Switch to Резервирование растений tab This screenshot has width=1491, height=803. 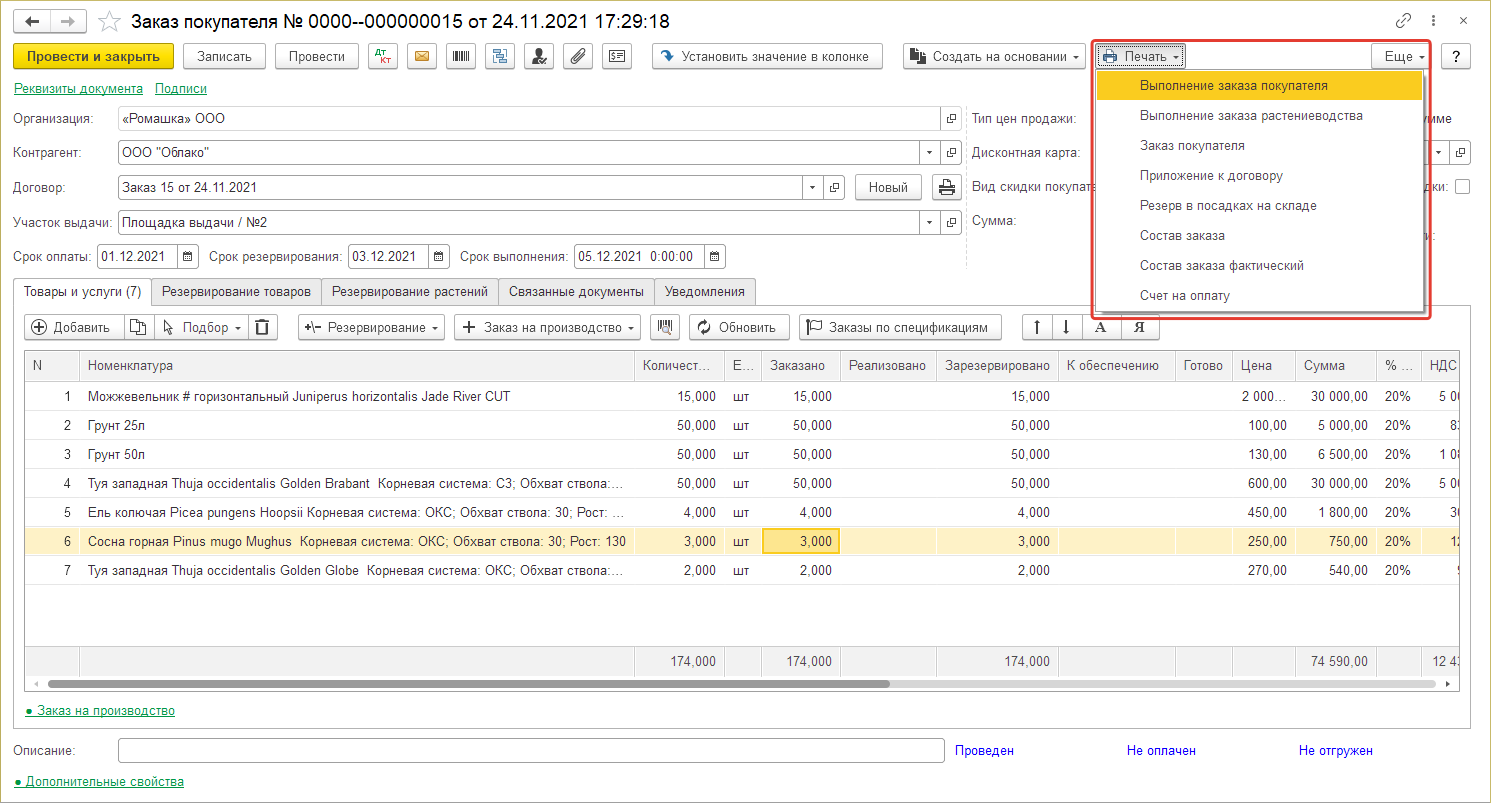coord(409,292)
